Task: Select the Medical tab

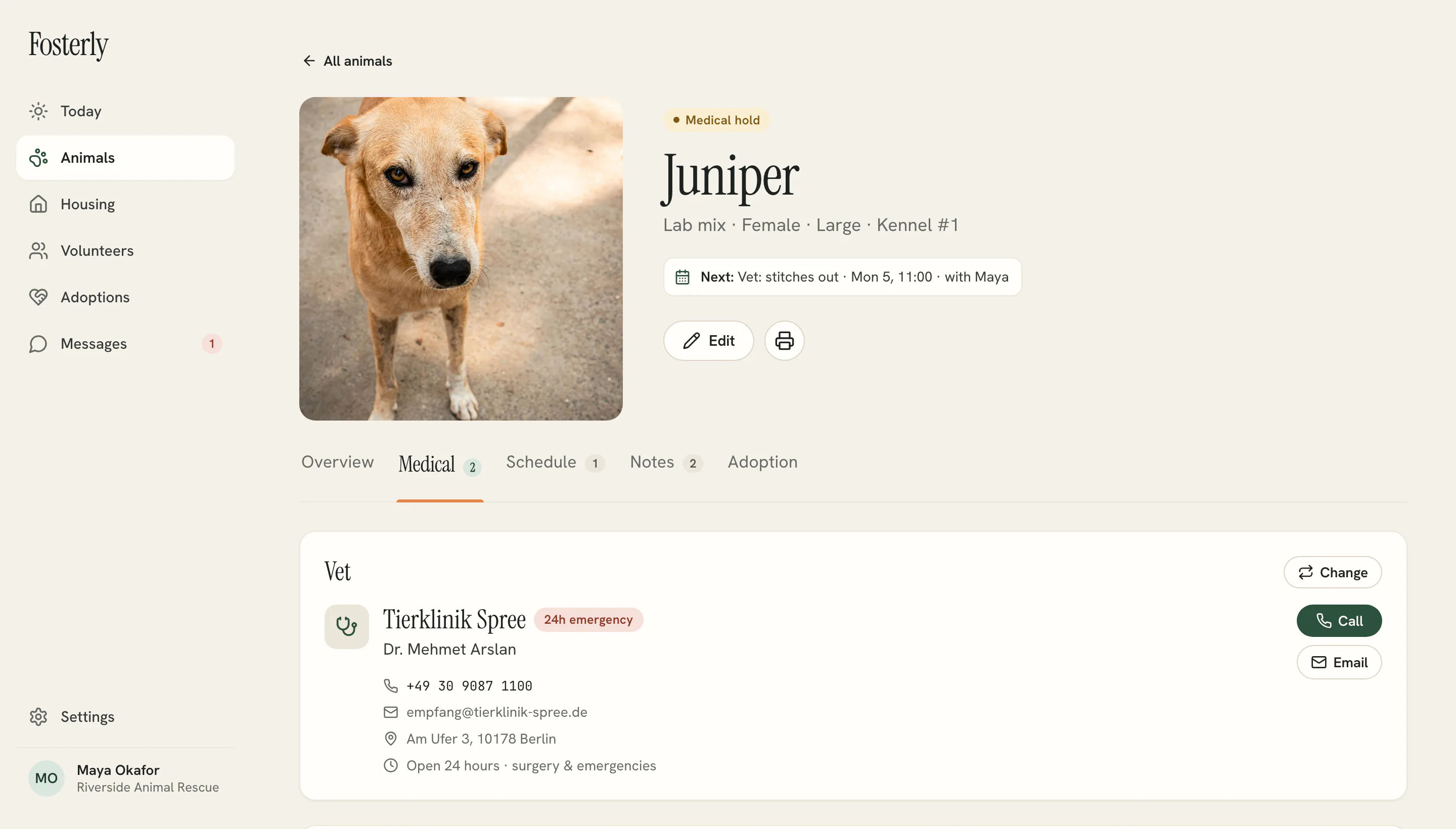Action: click(x=440, y=464)
